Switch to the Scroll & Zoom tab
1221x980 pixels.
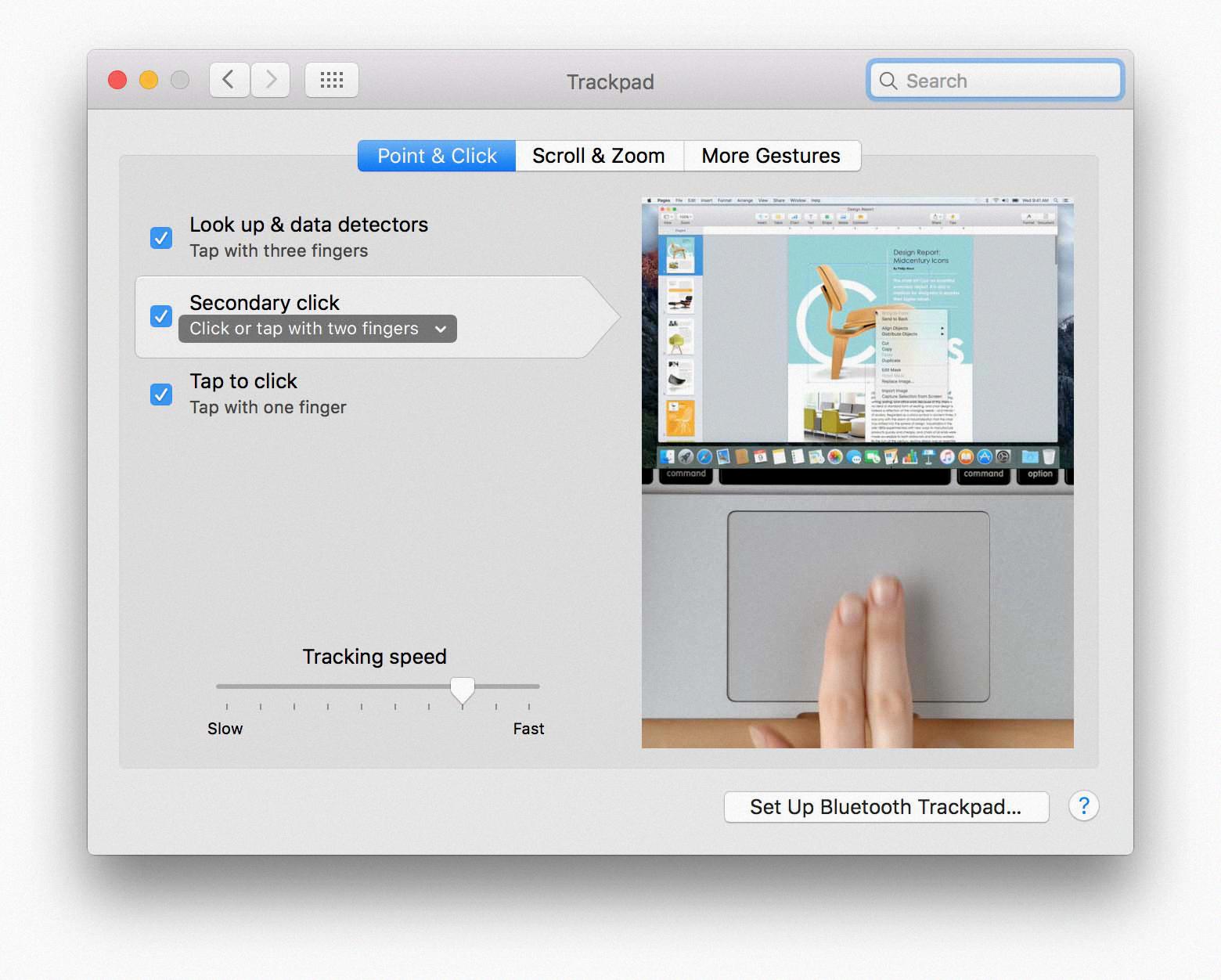coord(599,156)
